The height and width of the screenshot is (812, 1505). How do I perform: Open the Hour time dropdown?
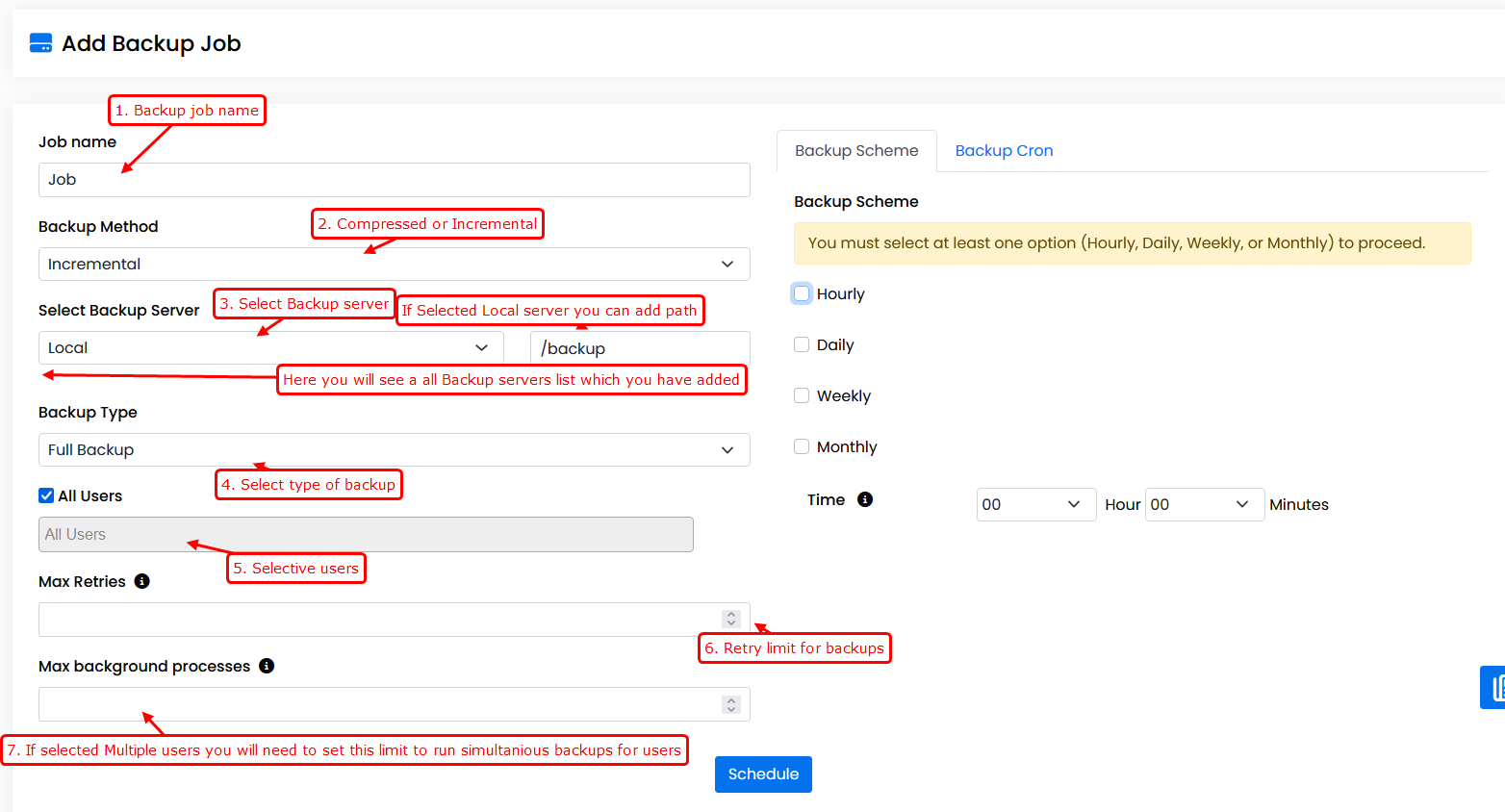[x=1035, y=504]
